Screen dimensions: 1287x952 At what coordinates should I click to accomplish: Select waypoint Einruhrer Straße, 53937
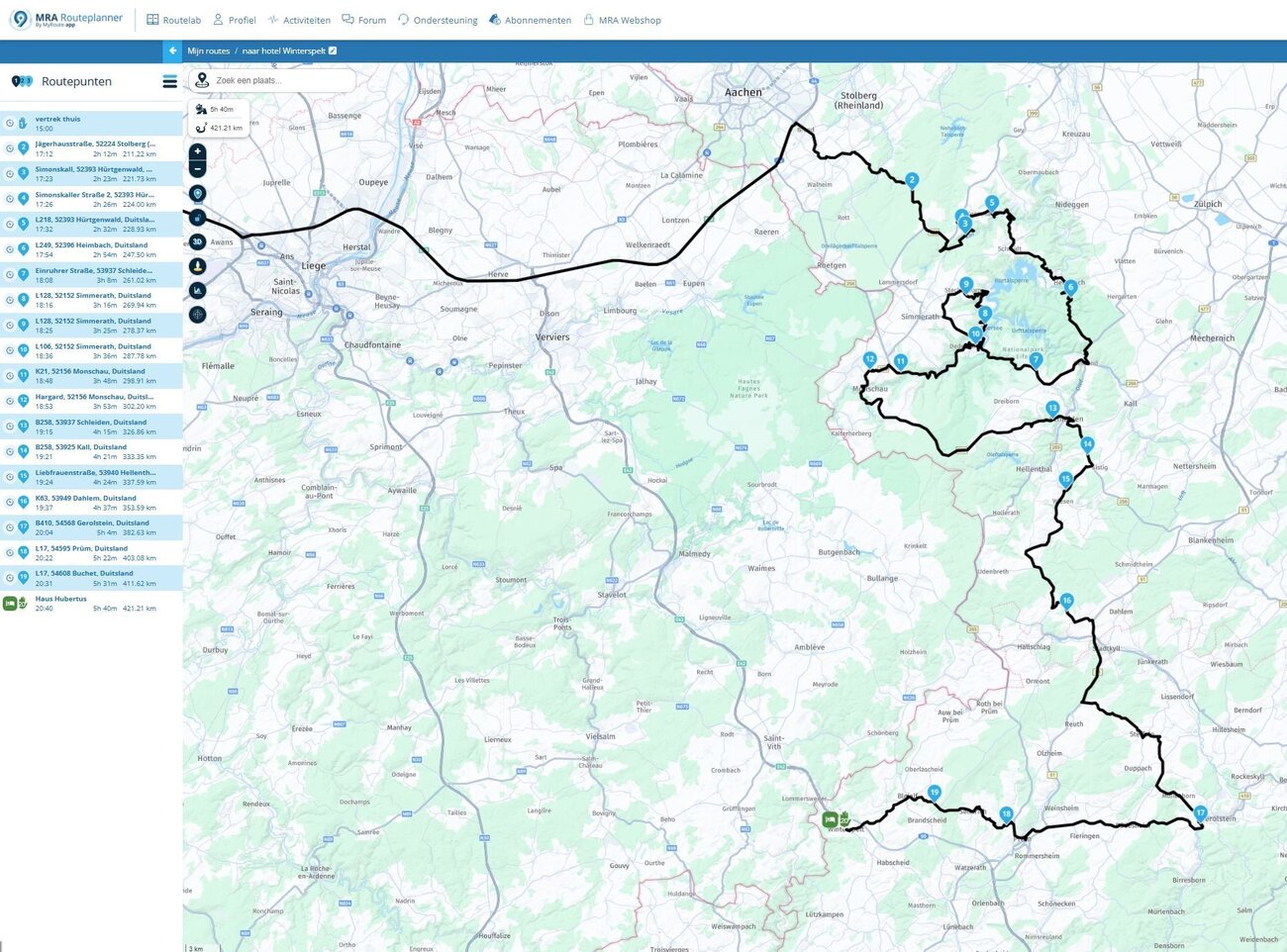(x=91, y=275)
